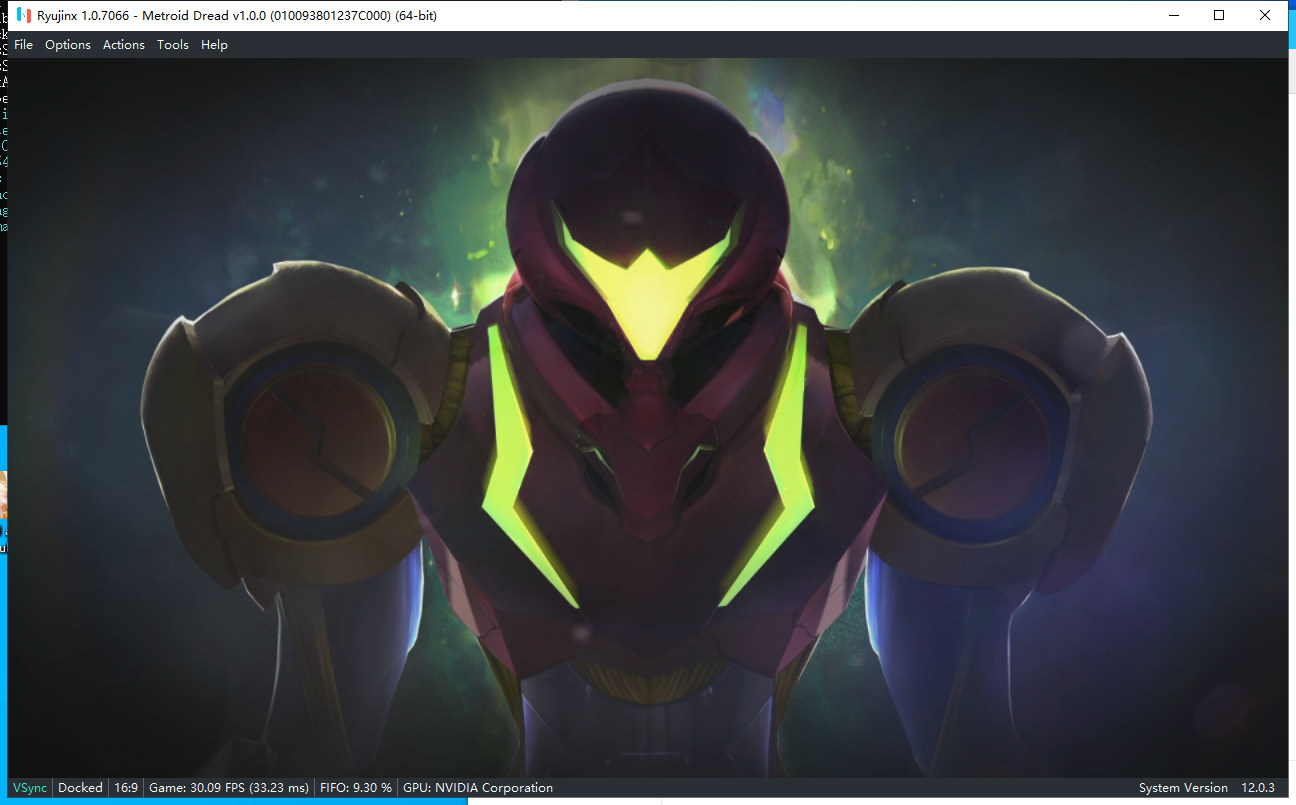Toggle VSync in the status bar
This screenshot has width=1296, height=805.
30,788
